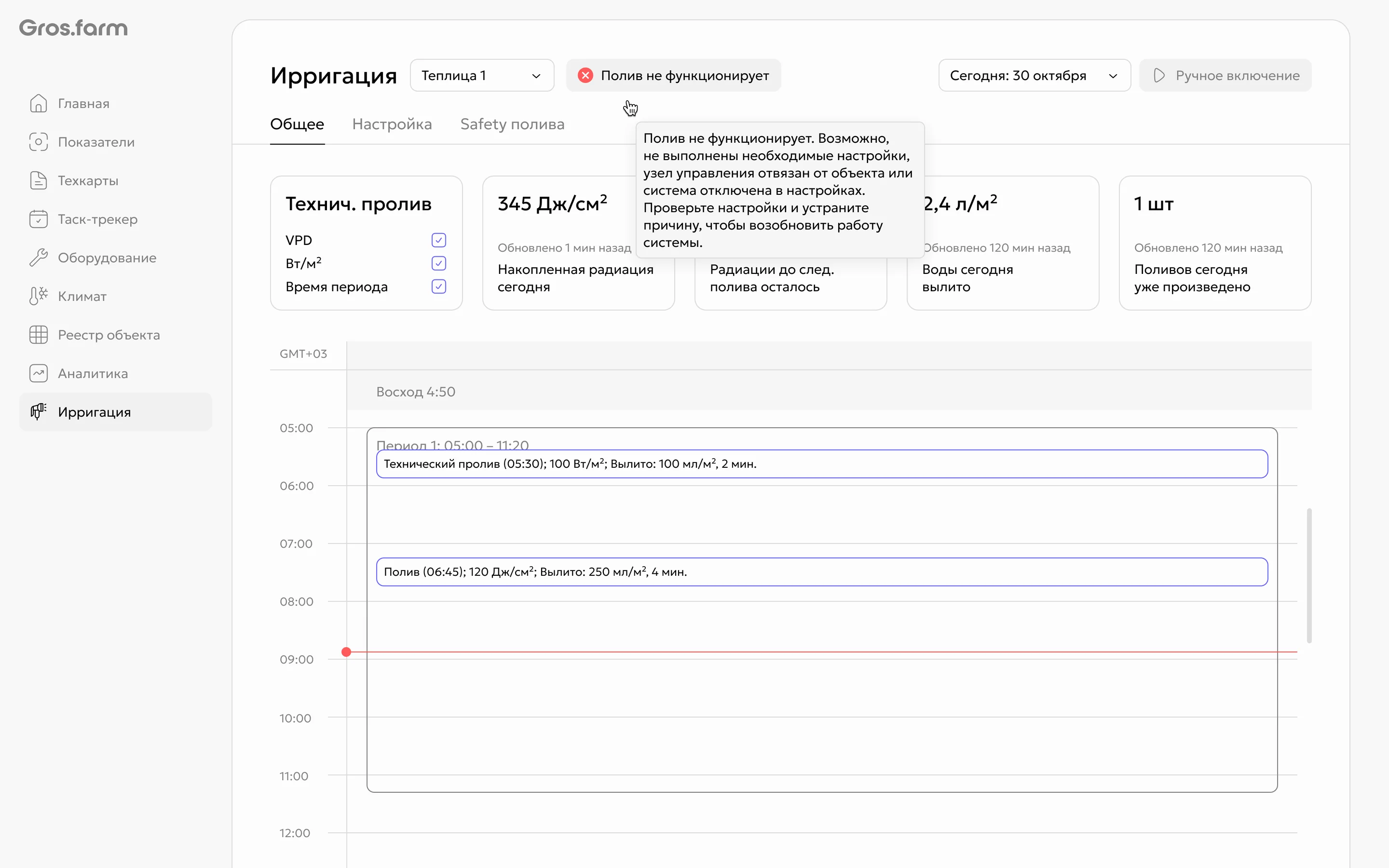Toggle the Вт/м² checkbox
Image resolution: width=1389 pixels, height=868 pixels.
pos(438,263)
